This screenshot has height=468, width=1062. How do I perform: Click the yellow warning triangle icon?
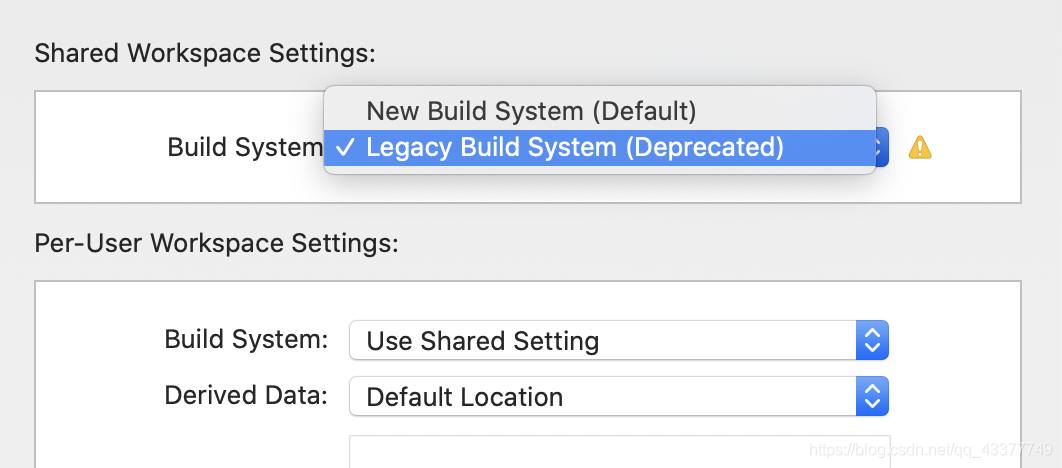point(919,149)
